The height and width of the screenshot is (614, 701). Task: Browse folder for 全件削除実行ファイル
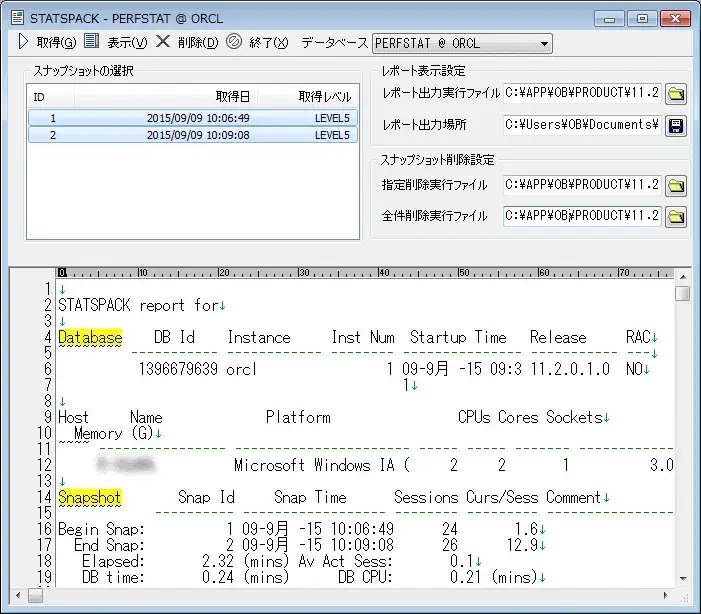pos(677,215)
